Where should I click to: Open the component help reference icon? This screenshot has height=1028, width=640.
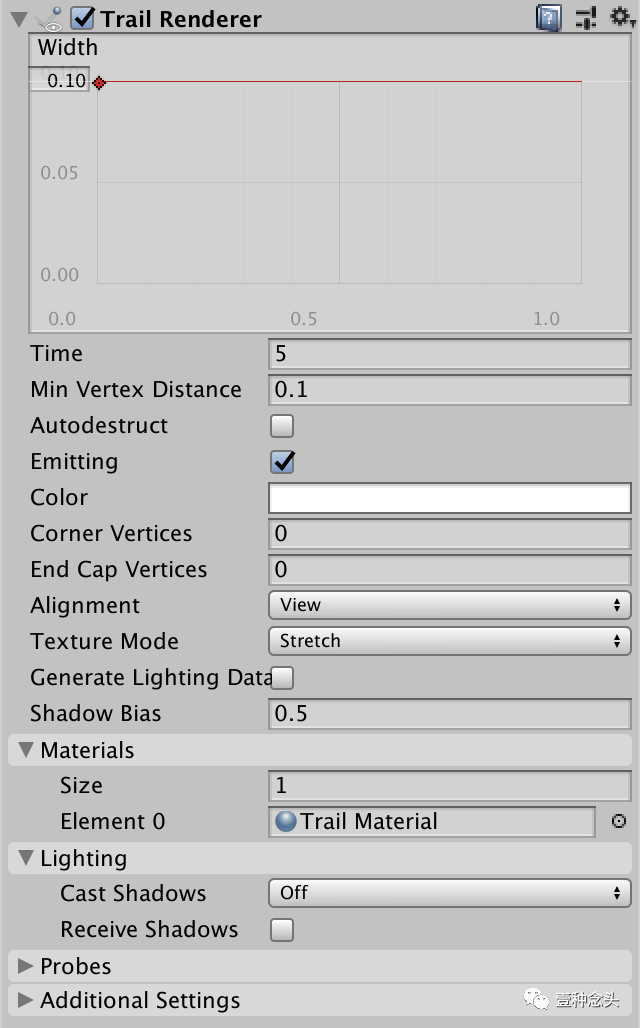549,18
